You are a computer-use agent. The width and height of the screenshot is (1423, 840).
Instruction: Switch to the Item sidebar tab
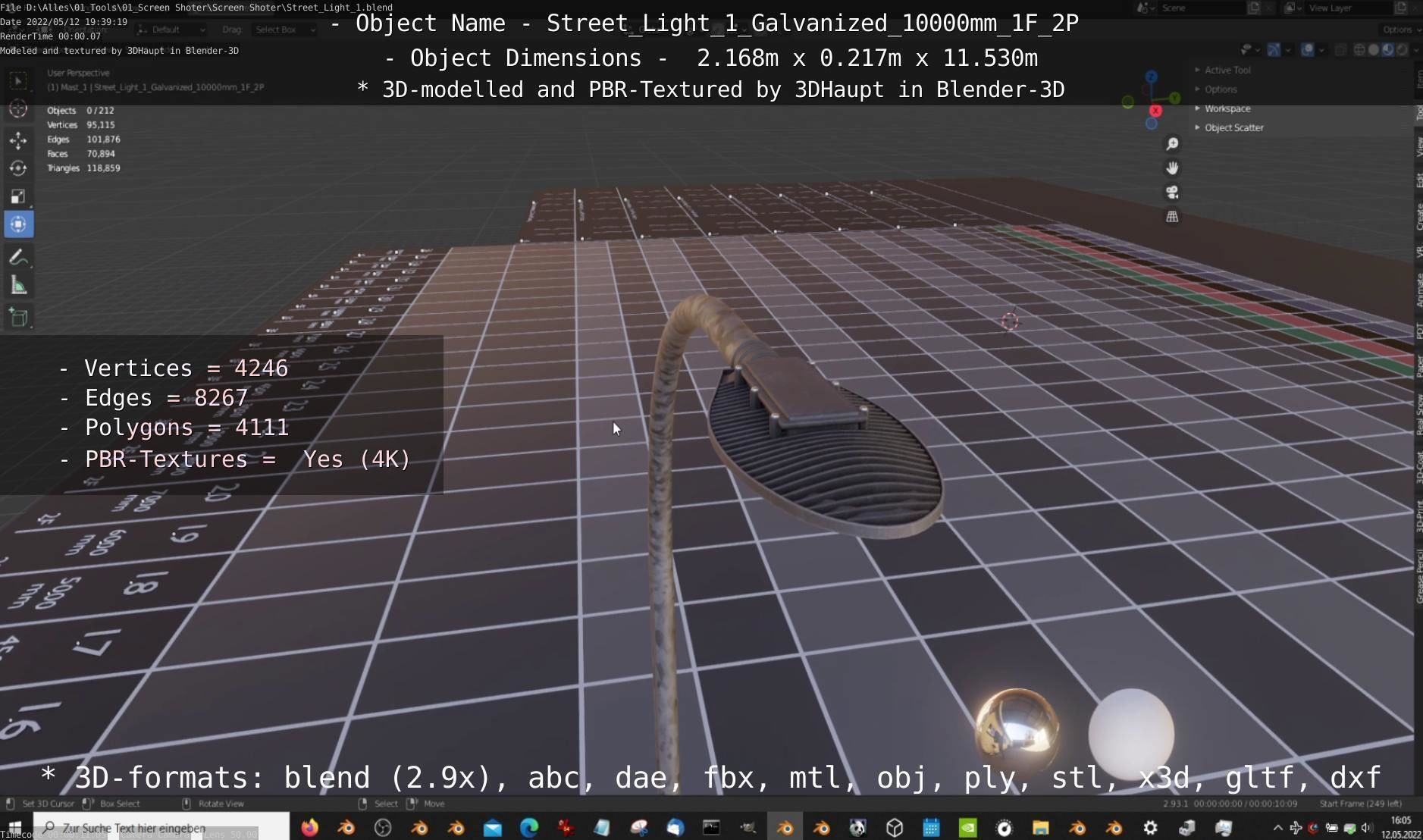pos(1418,79)
